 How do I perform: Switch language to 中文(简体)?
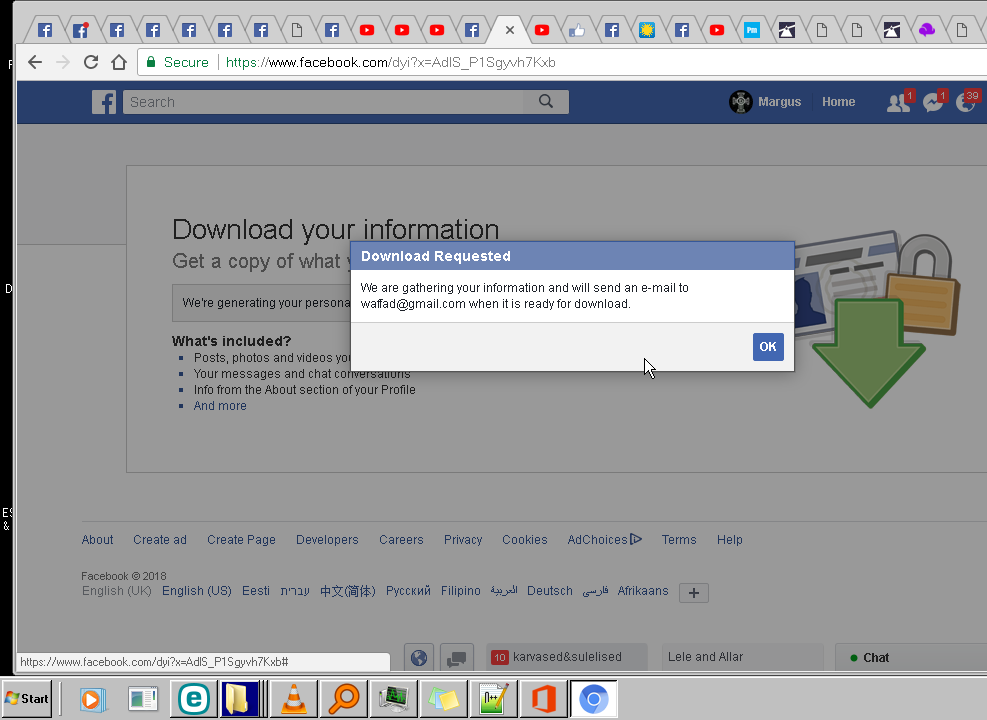[347, 591]
